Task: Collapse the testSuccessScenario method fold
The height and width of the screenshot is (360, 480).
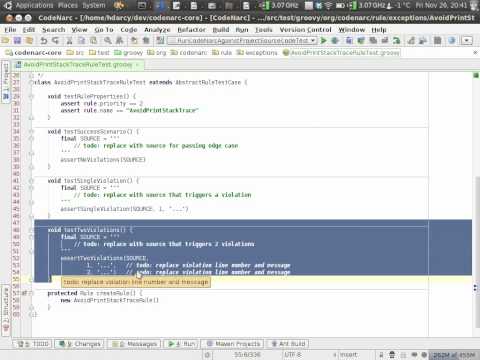Action: (x=31, y=132)
